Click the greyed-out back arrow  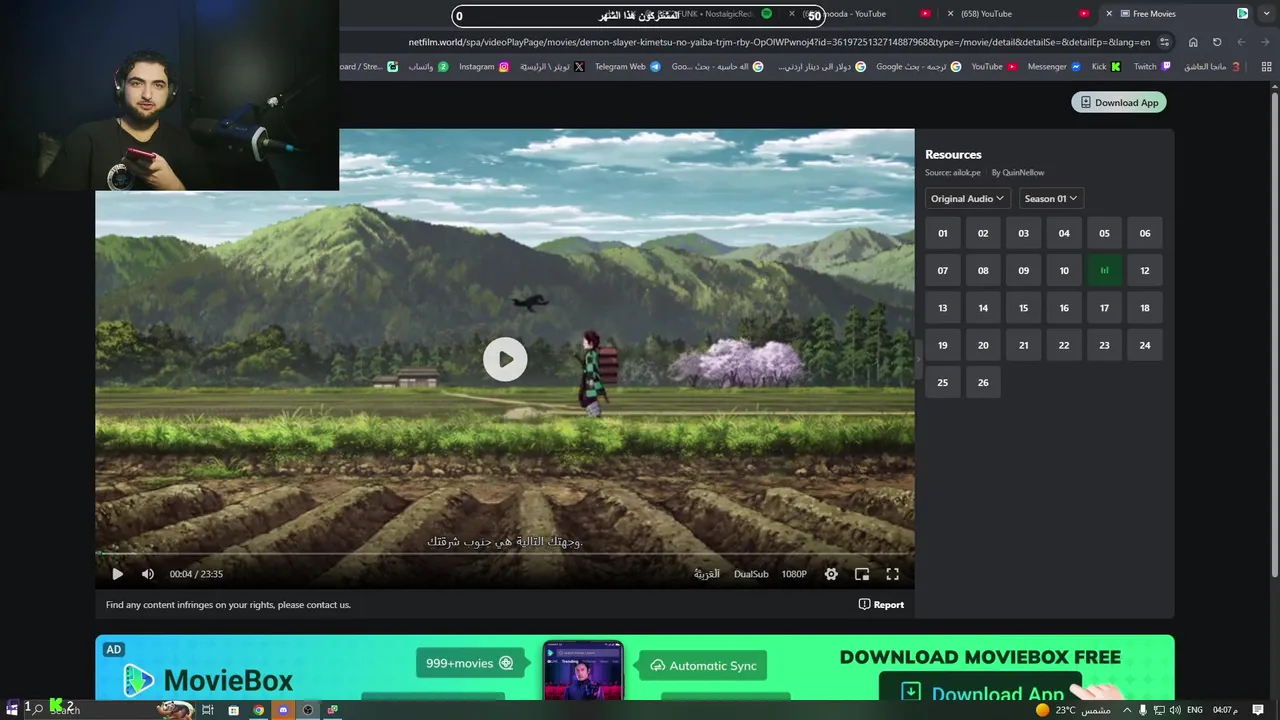[x=1241, y=42]
